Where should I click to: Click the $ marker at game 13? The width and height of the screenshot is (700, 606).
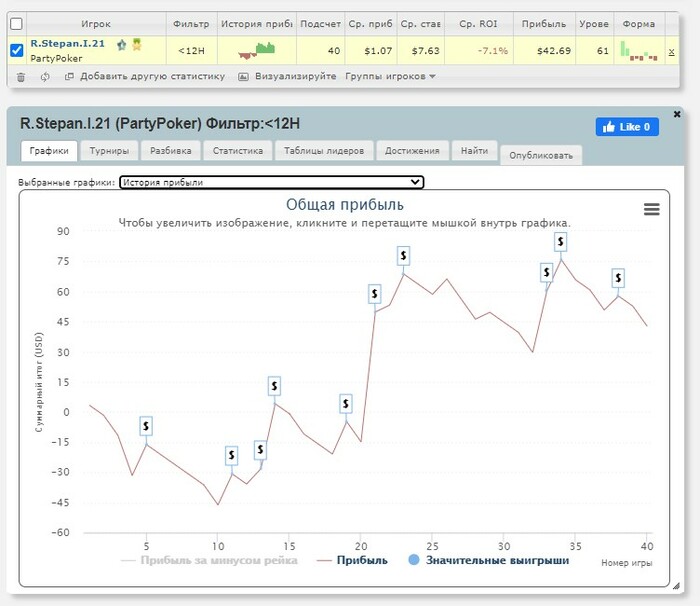260,449
